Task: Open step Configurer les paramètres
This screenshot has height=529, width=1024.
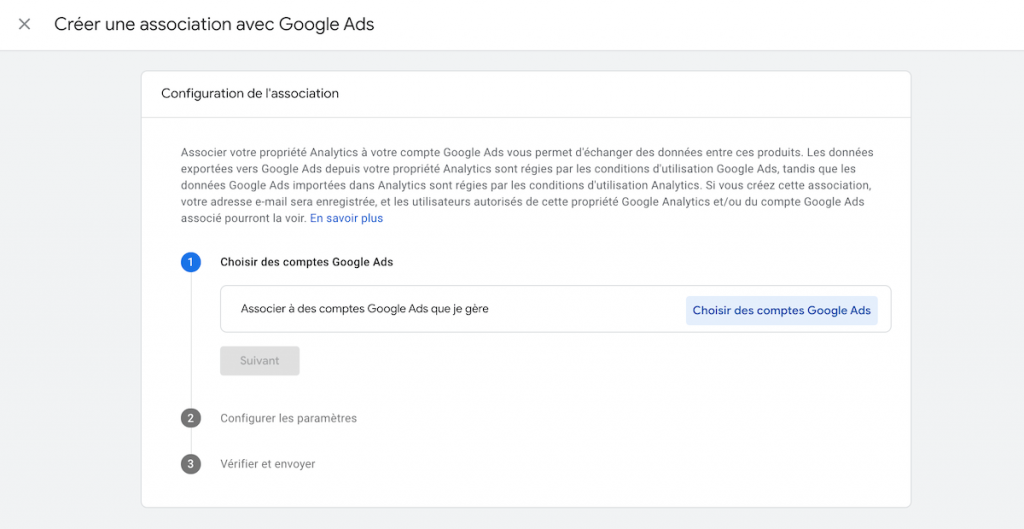Action: tap(289, 418)
